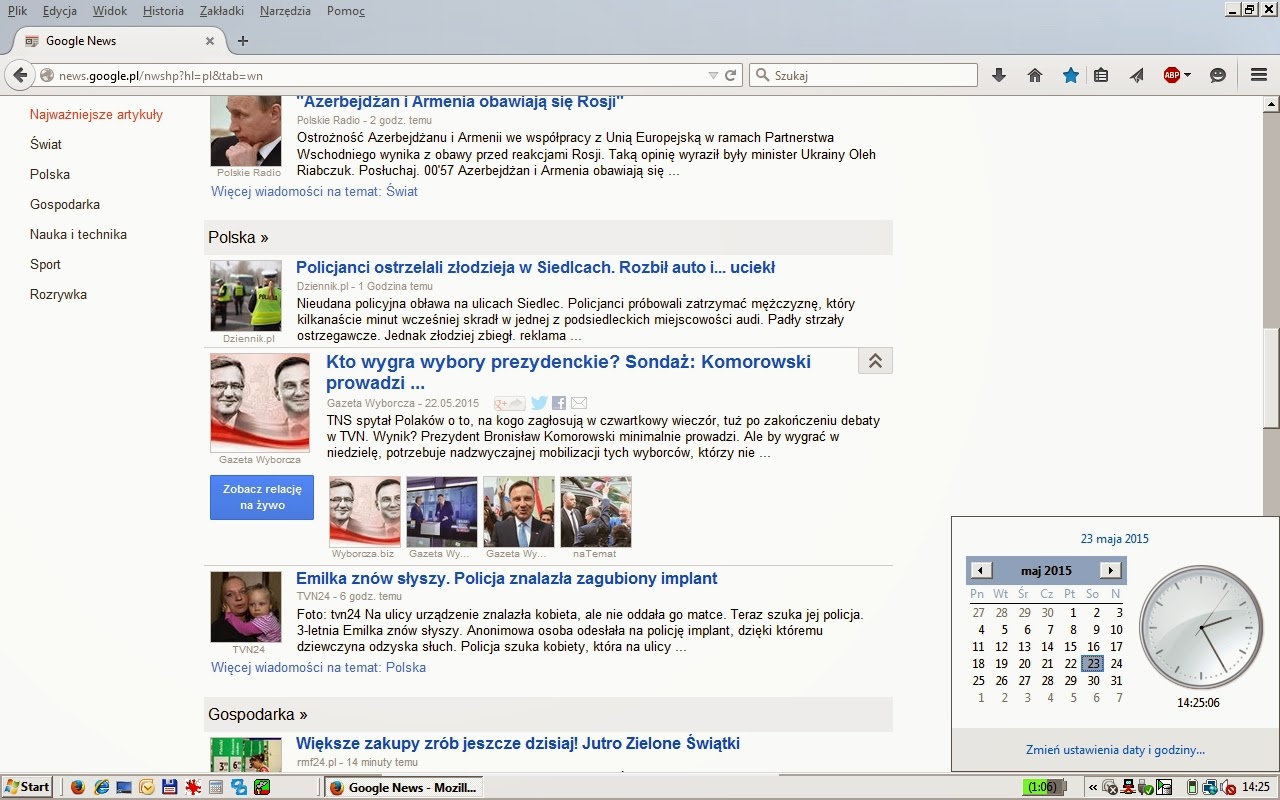Open the Edycja menu
The height and width of the screenshot is (800, 1280).
pos(60,11)
